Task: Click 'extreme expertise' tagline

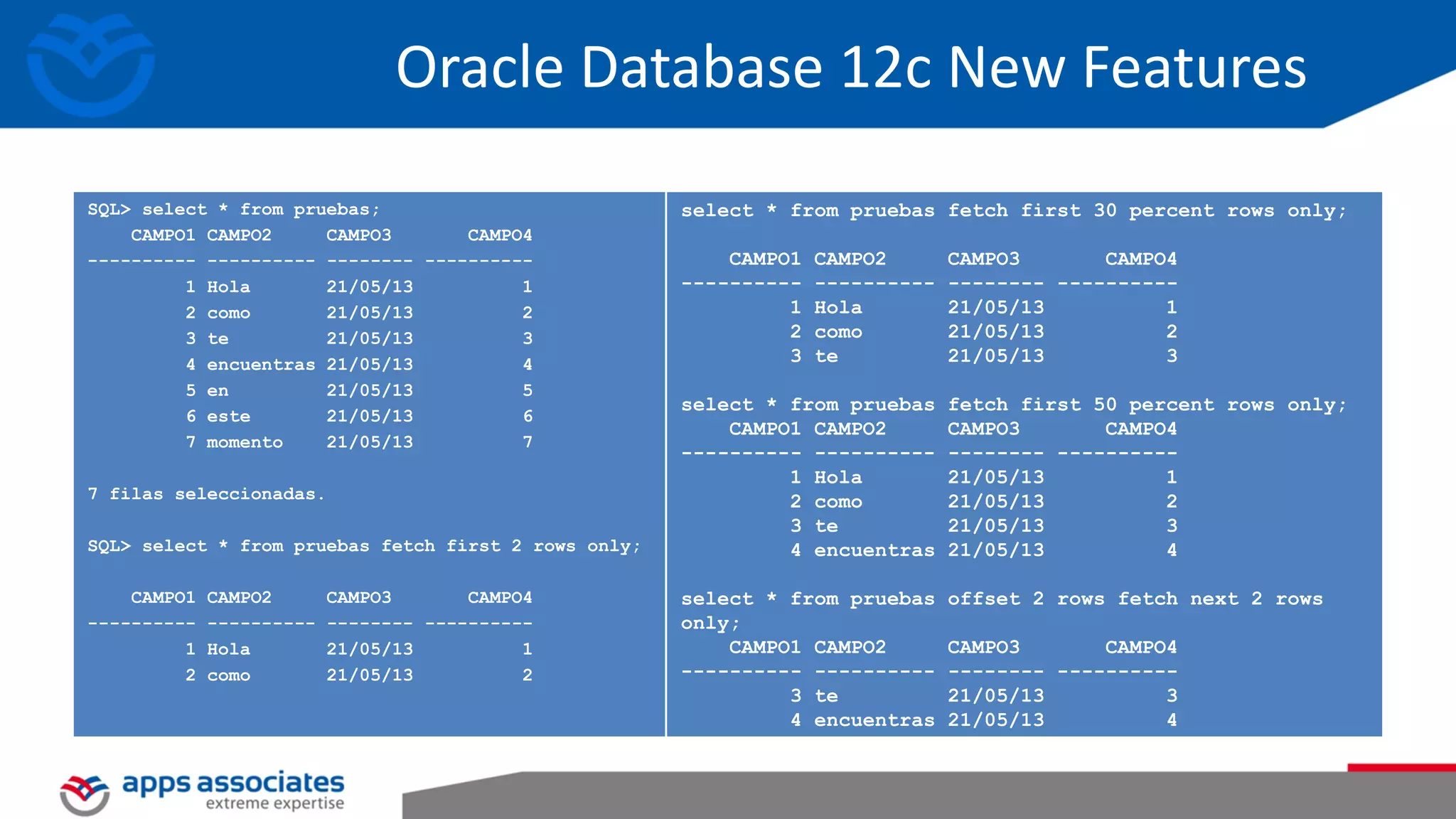Action: (274, 804)
